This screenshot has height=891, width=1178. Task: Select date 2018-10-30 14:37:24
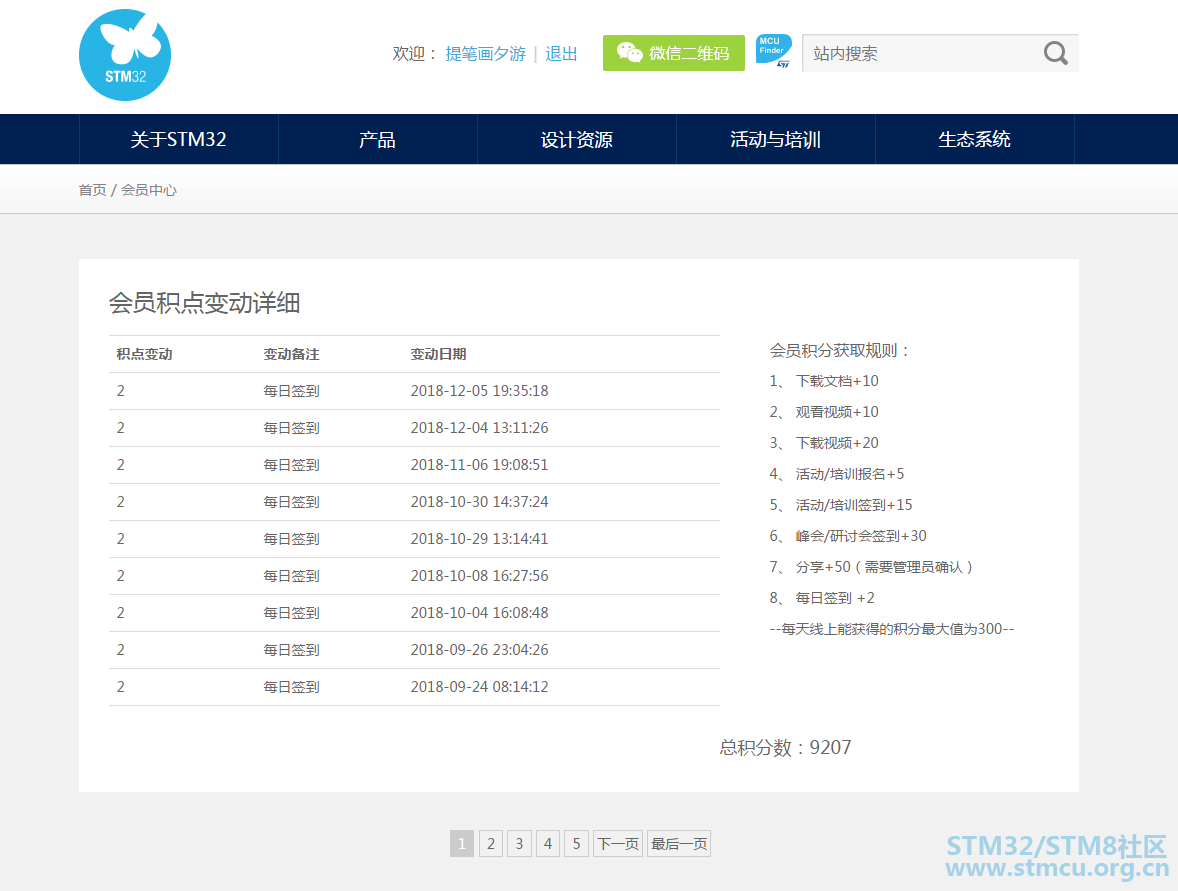(x=479, y=502)
